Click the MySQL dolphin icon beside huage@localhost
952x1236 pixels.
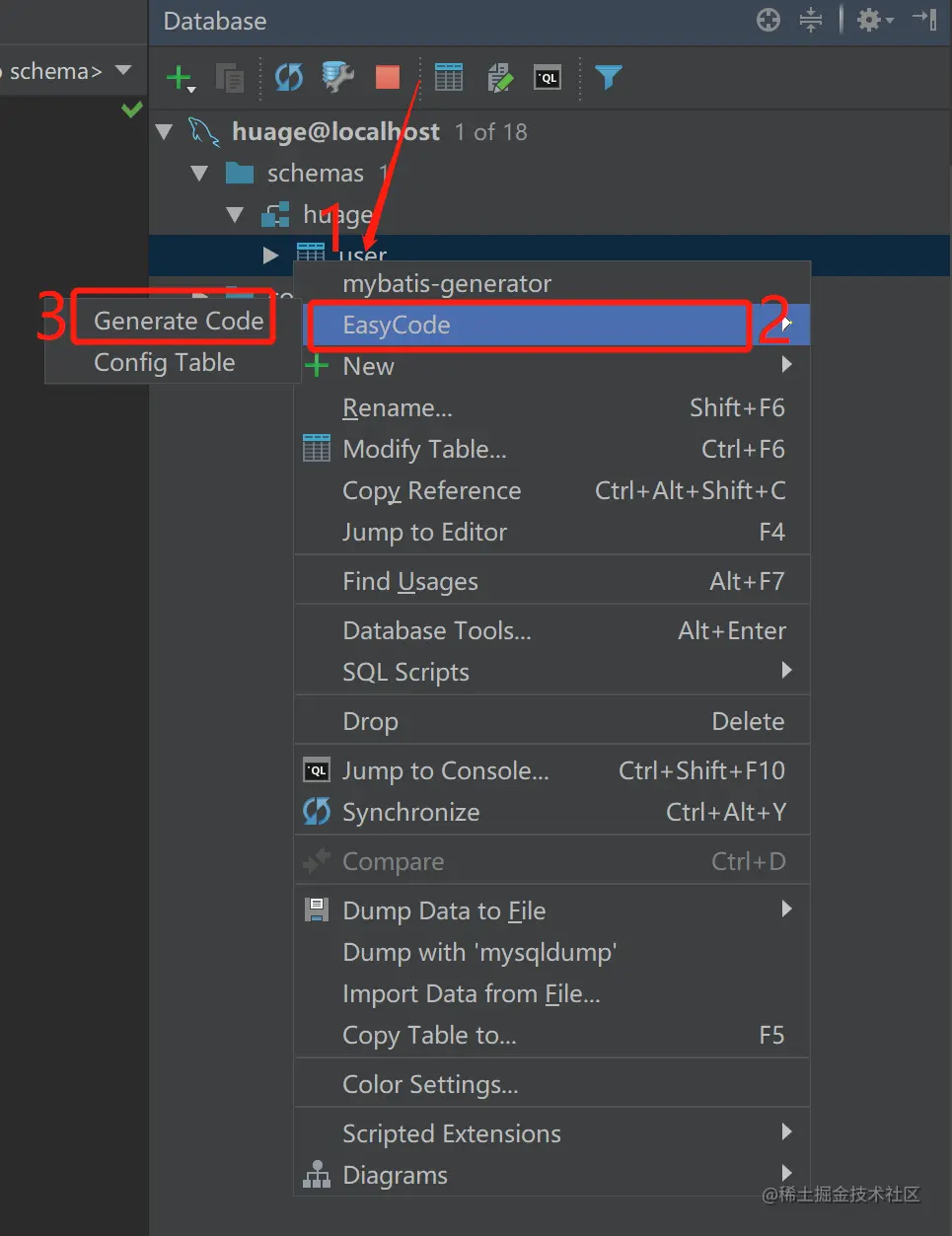click(x=204, y=132)
